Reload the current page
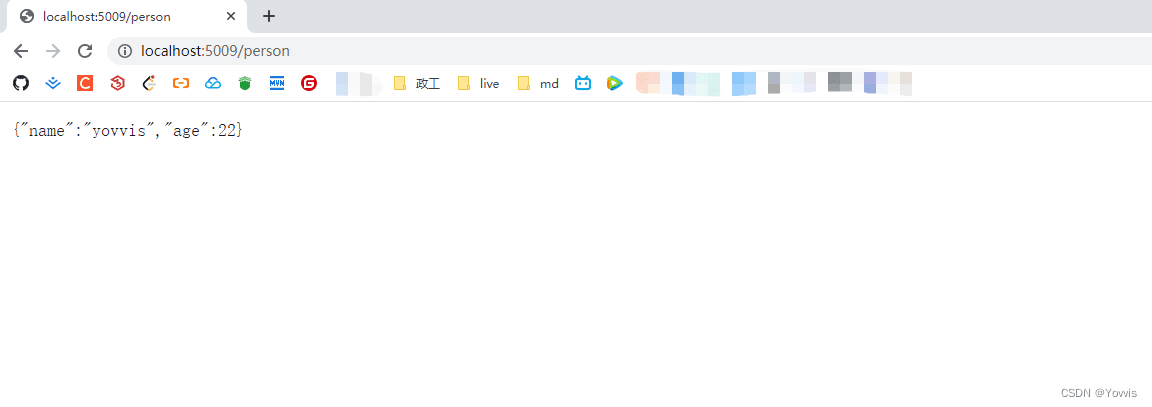1152x407 pixels. [85, 51]
